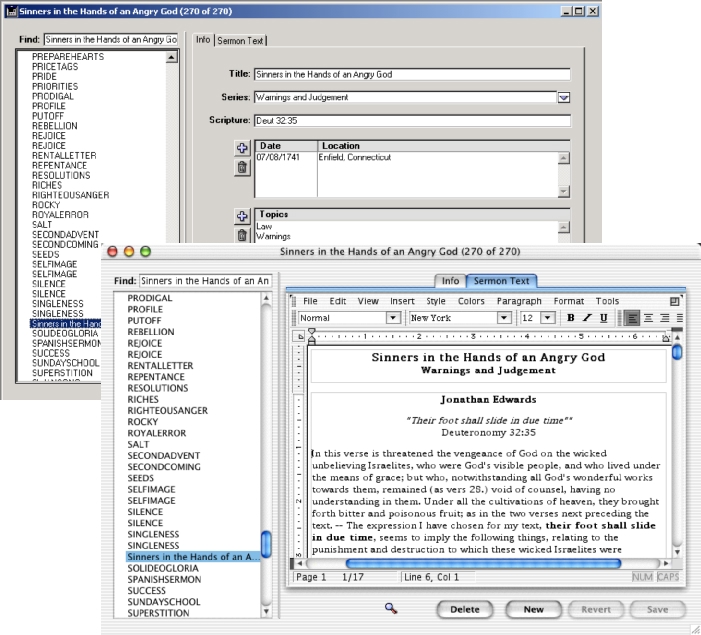This screenshot has height=635, width=701.
Task: Select SOLIDEOGLORIA in the Mac sermon list
Action: (x=168, y=569)
